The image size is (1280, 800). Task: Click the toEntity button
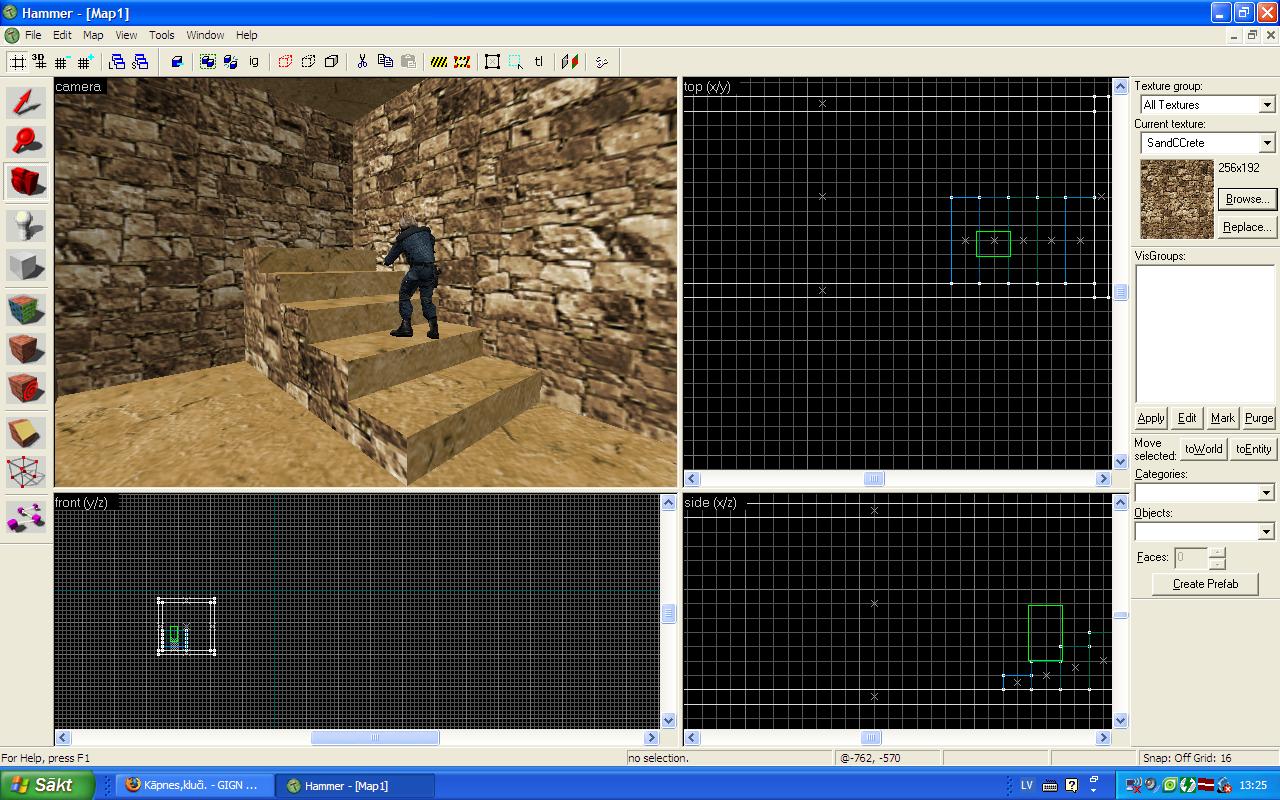point(1253,449)
